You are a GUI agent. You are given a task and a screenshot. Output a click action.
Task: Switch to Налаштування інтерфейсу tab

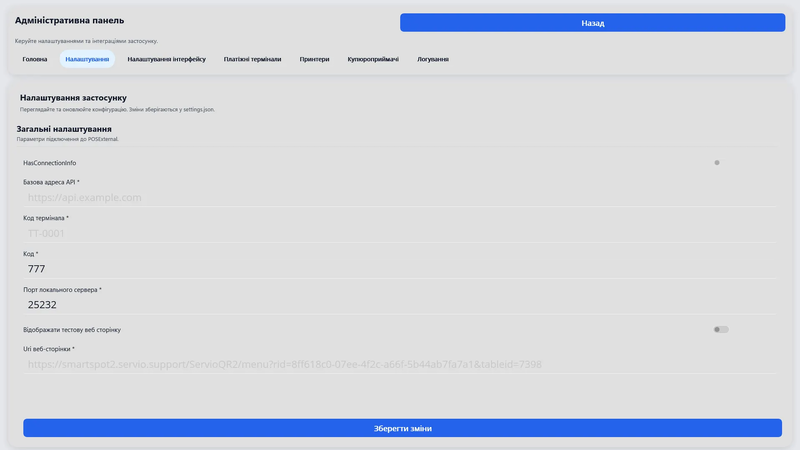[166, 59]
